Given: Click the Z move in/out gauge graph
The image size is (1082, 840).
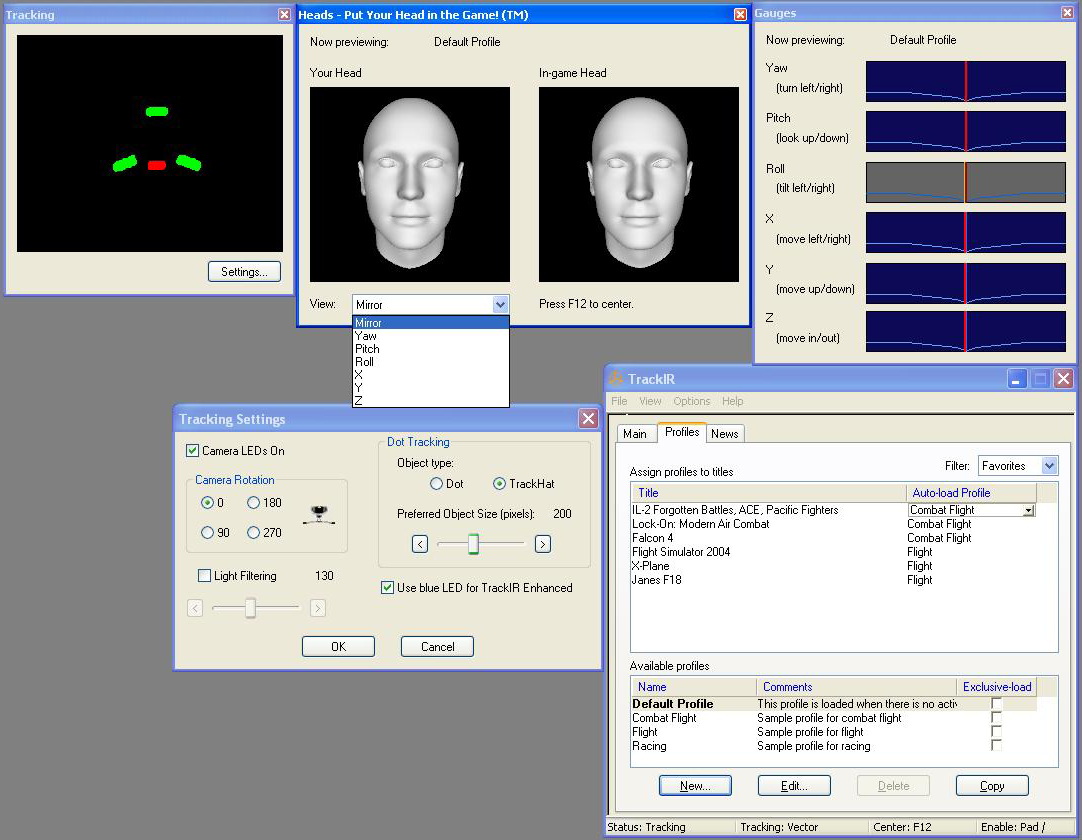Looking at the screenshot, I should [x=966, y=331].
